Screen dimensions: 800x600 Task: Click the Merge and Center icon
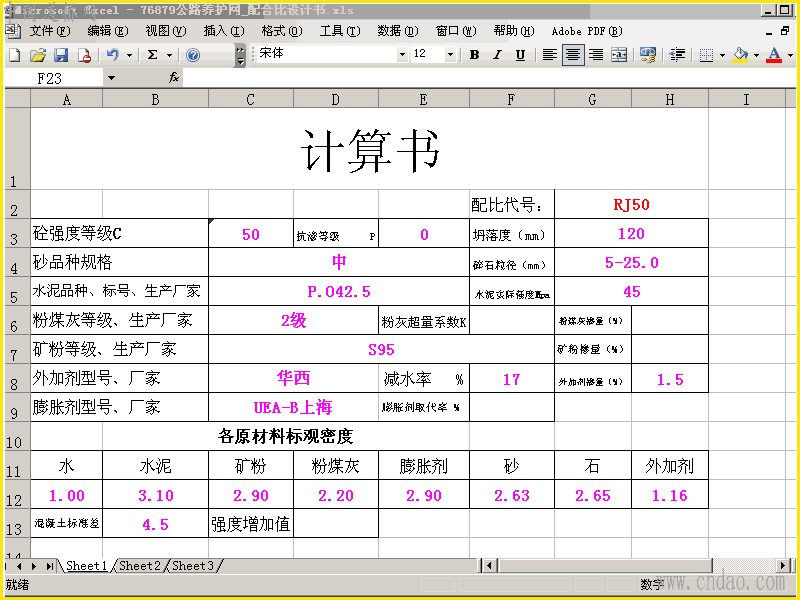[x=619, y=55]
